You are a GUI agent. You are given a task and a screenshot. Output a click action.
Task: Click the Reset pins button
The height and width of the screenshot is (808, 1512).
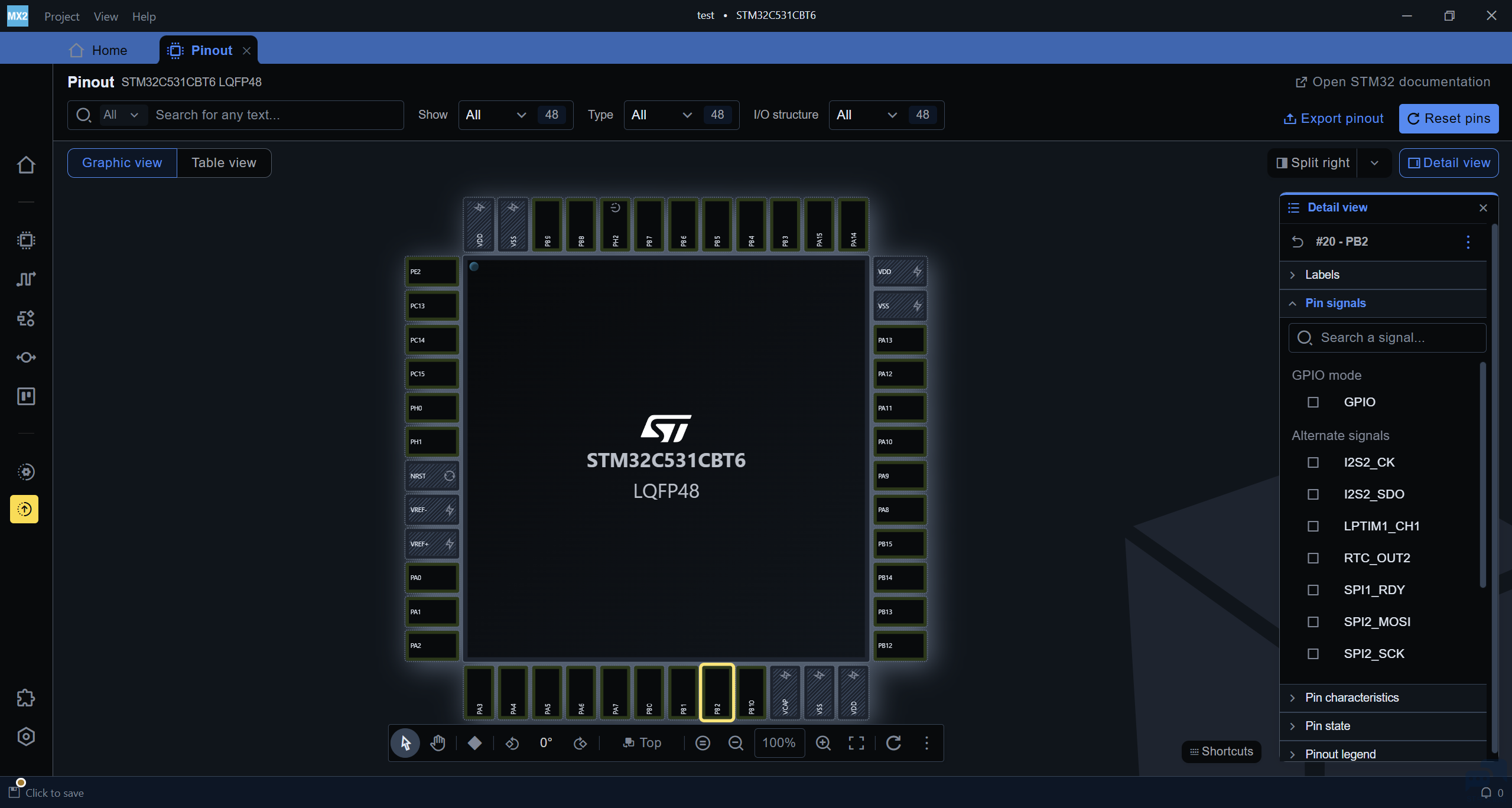[1449, 119]
